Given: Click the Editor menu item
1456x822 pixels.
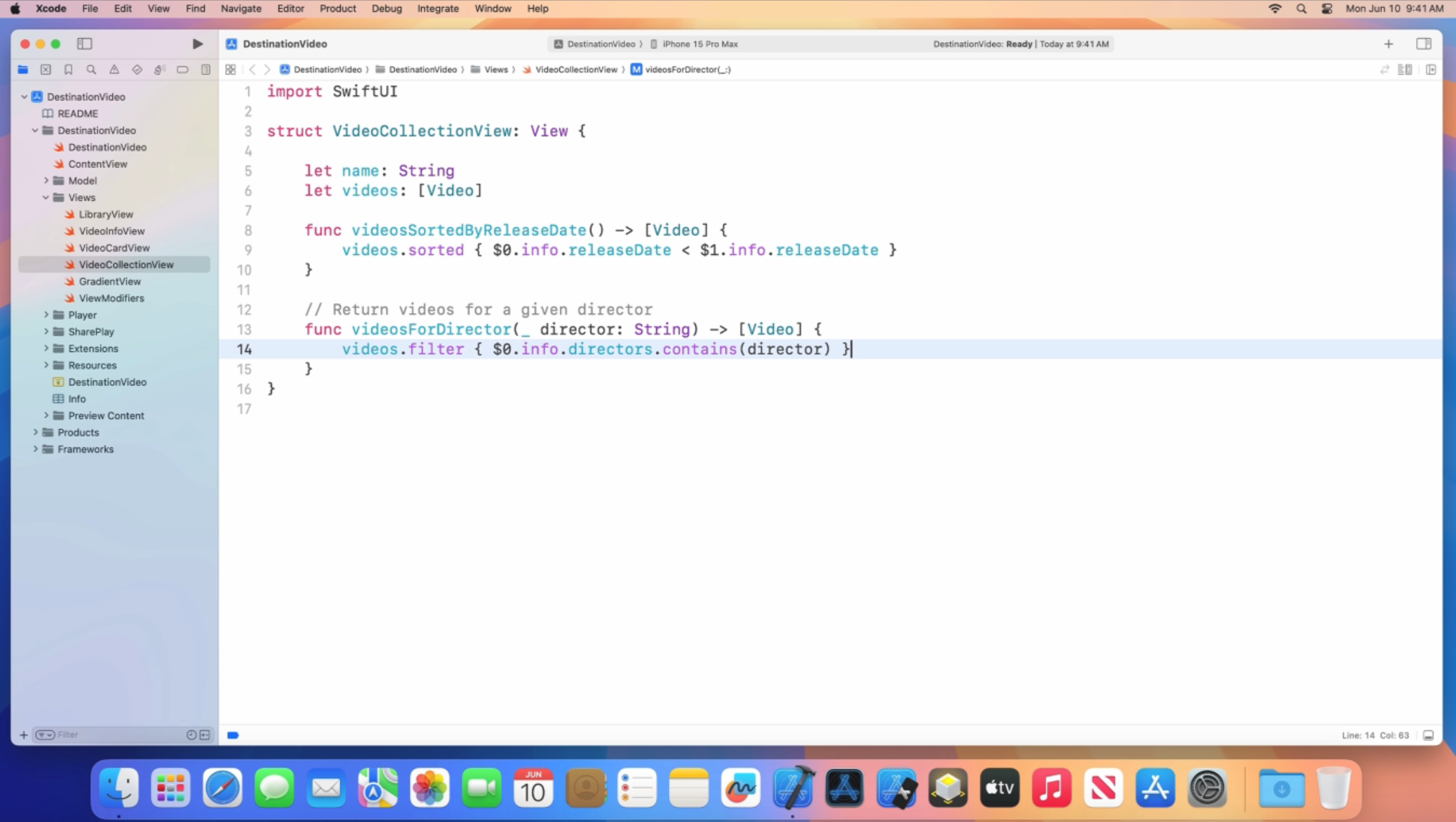Looking at the screenshot, I should [291, 8].
